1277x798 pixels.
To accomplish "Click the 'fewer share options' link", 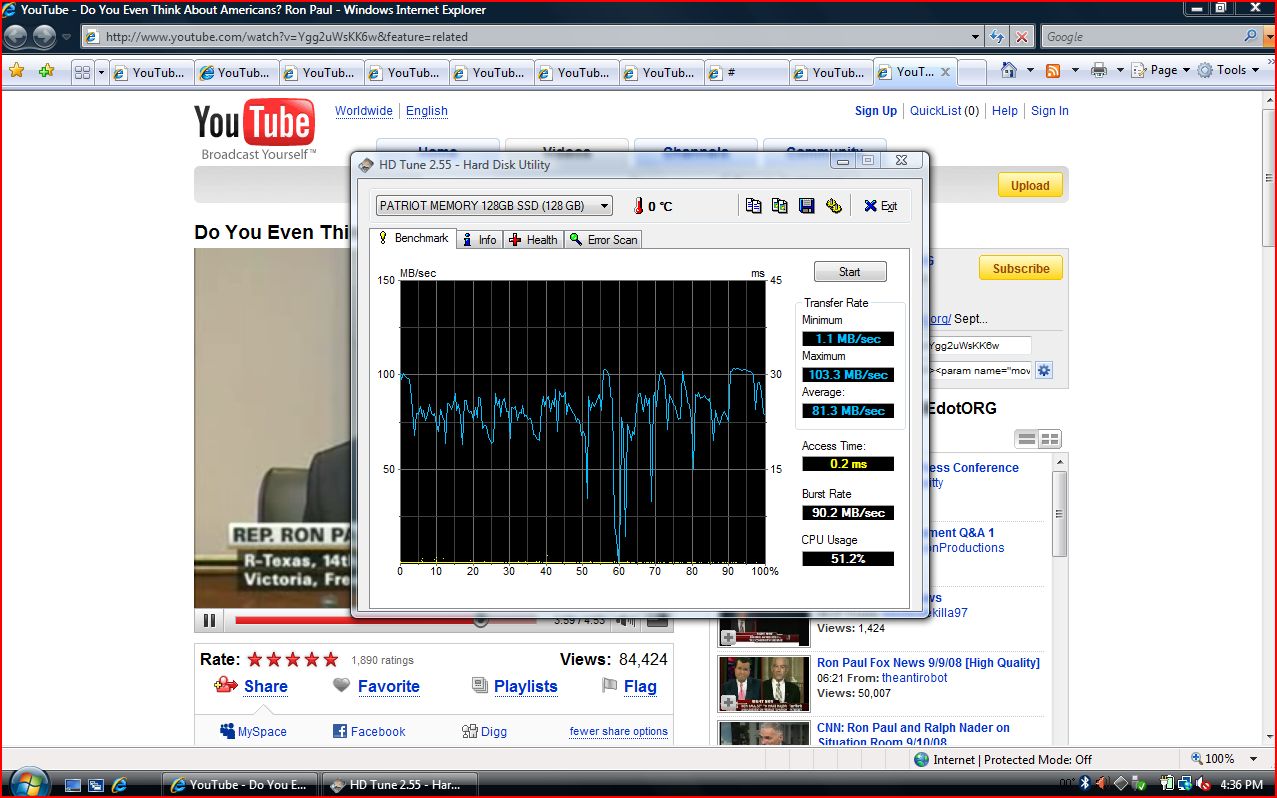I will 619,731.
